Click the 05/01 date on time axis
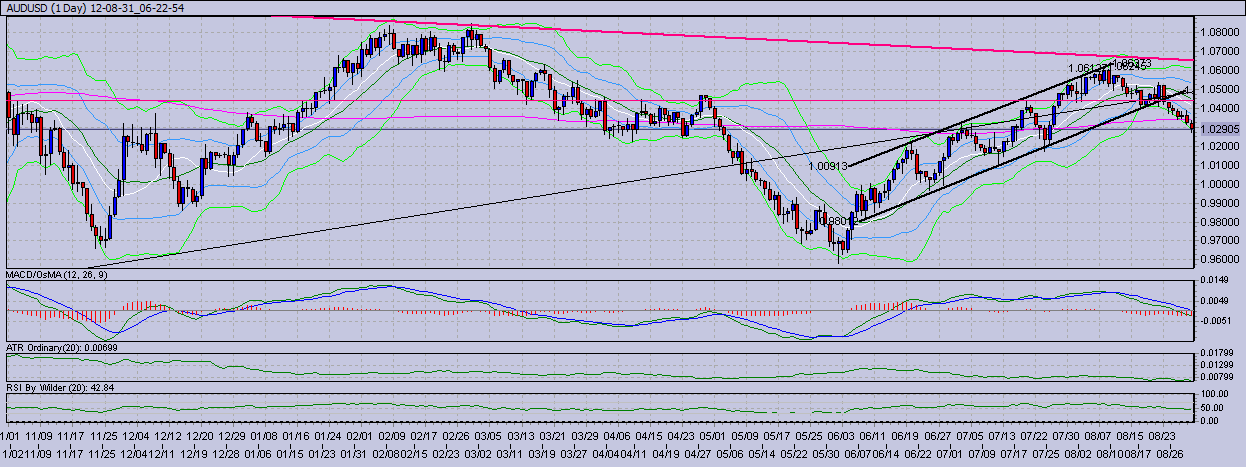This screenshot has width=1246, height=467. pos(711,436)
